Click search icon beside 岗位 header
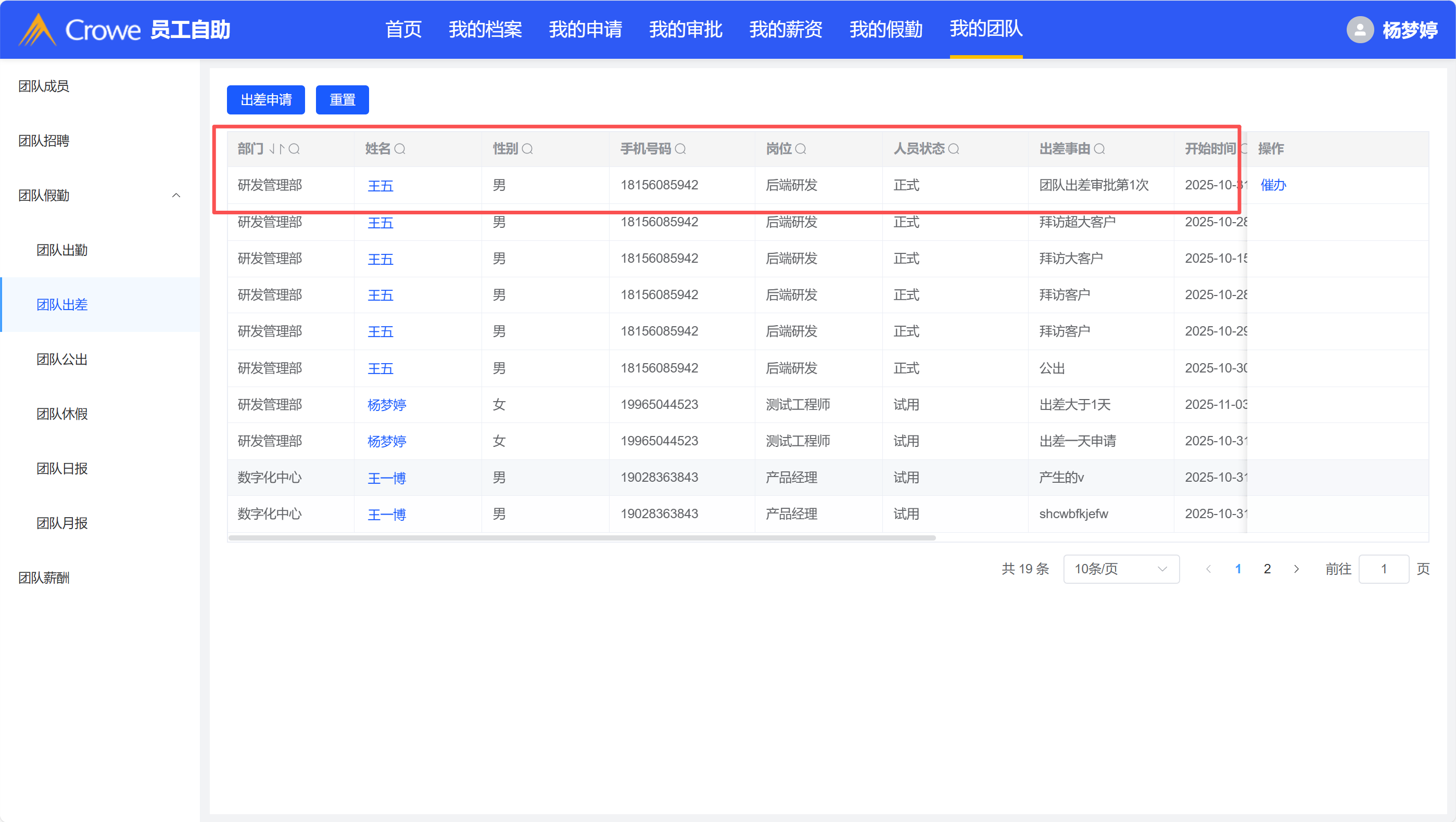Image resolution: width=1456 pixels, height=822 pixels. point(800,149)
